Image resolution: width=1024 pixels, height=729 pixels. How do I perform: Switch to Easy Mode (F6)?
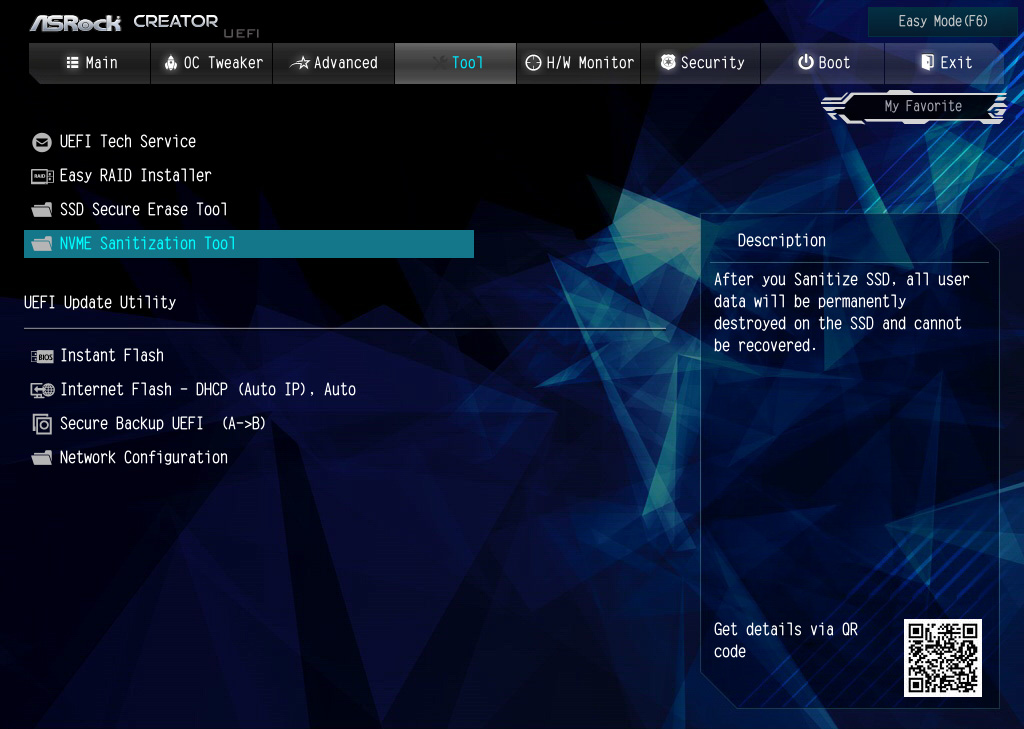[942, 21]
